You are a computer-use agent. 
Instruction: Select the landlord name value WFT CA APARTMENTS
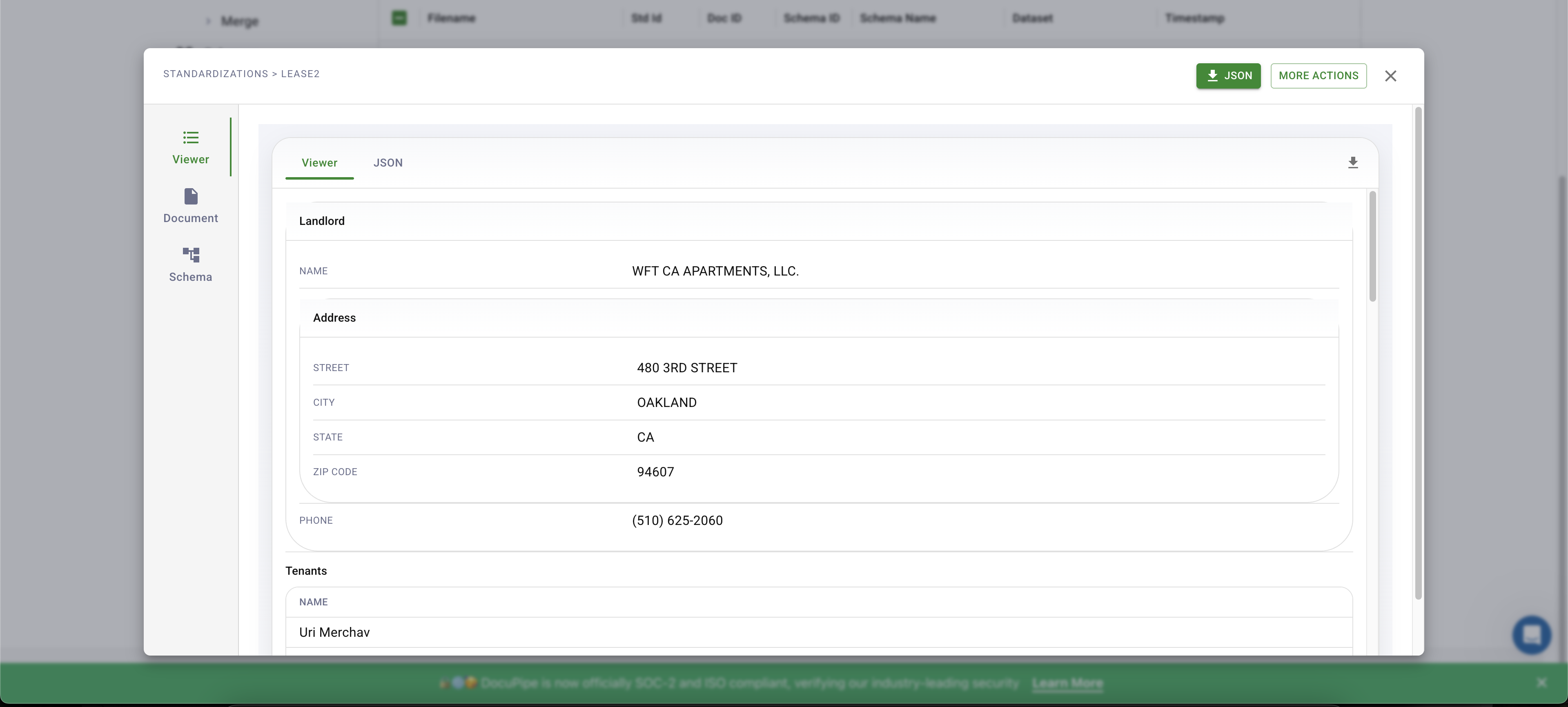coord(715,271)
